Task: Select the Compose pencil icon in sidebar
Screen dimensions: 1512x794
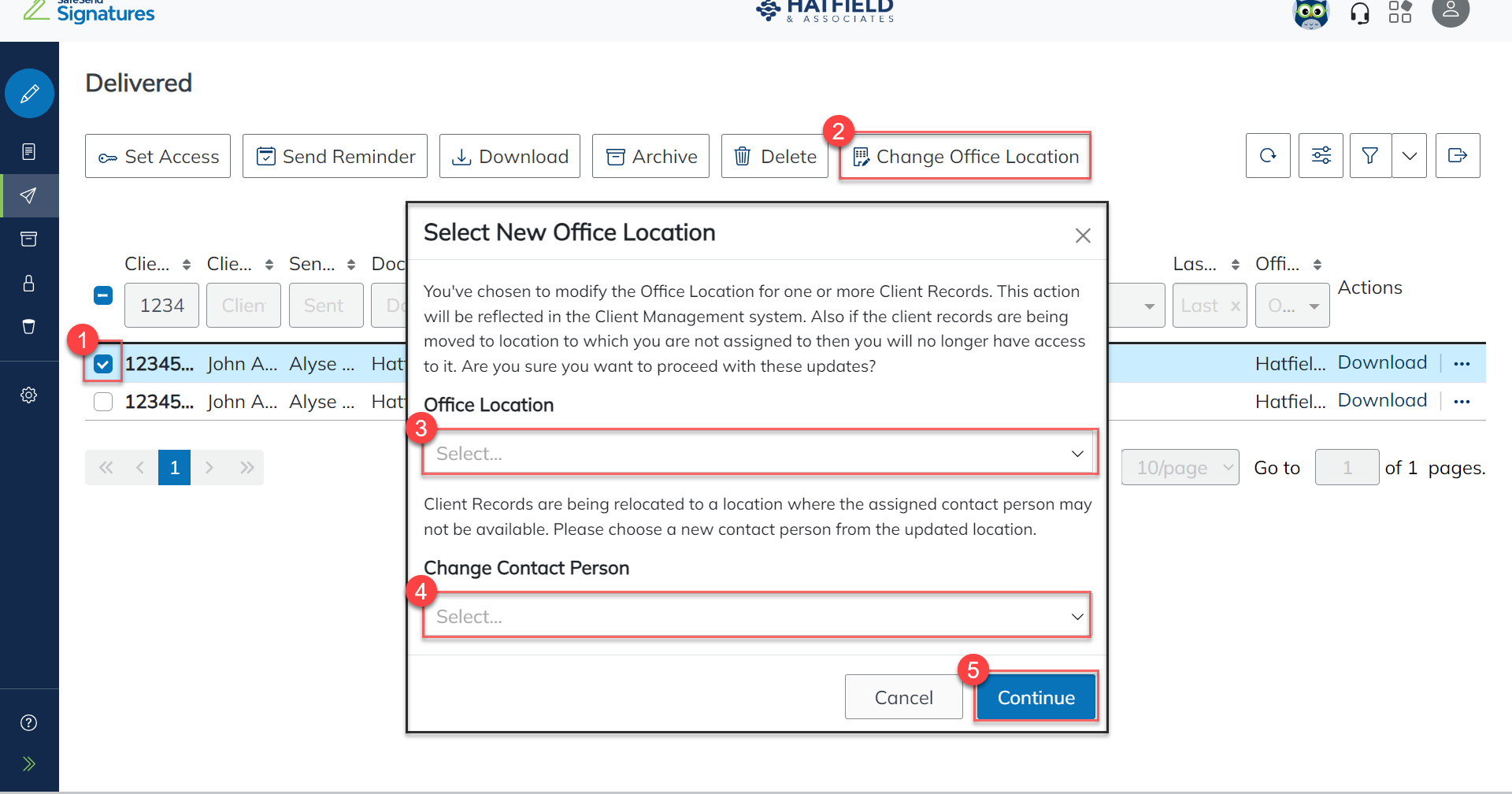Action: click(x=29, y=93)
